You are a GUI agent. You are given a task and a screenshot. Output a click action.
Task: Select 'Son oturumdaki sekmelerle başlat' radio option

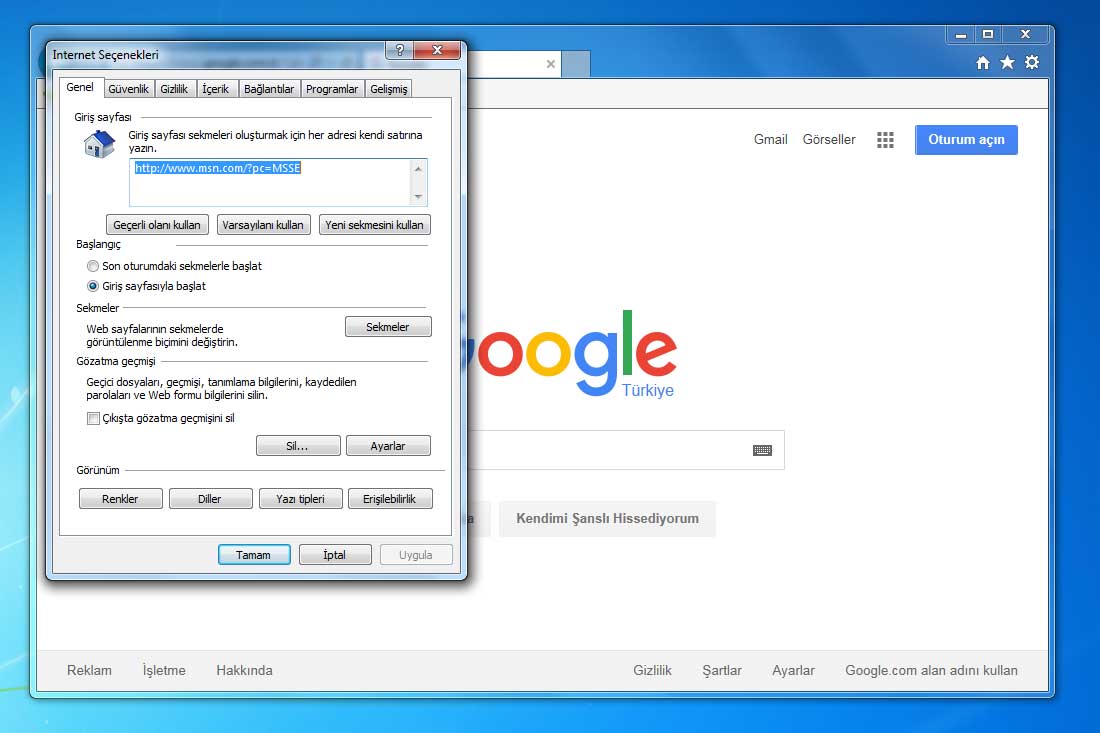point(93,266)
